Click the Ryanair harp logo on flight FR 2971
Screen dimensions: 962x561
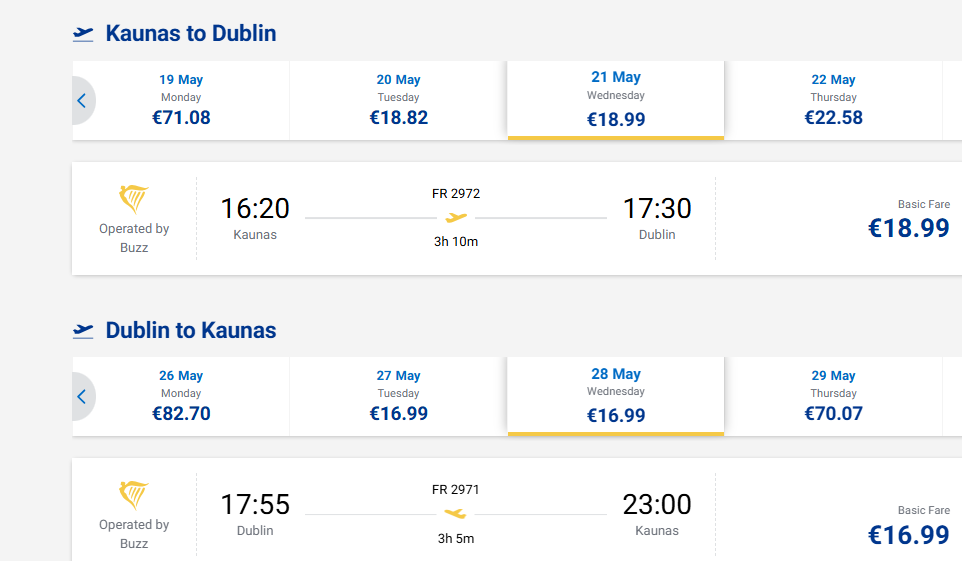[x=134, y=495]
